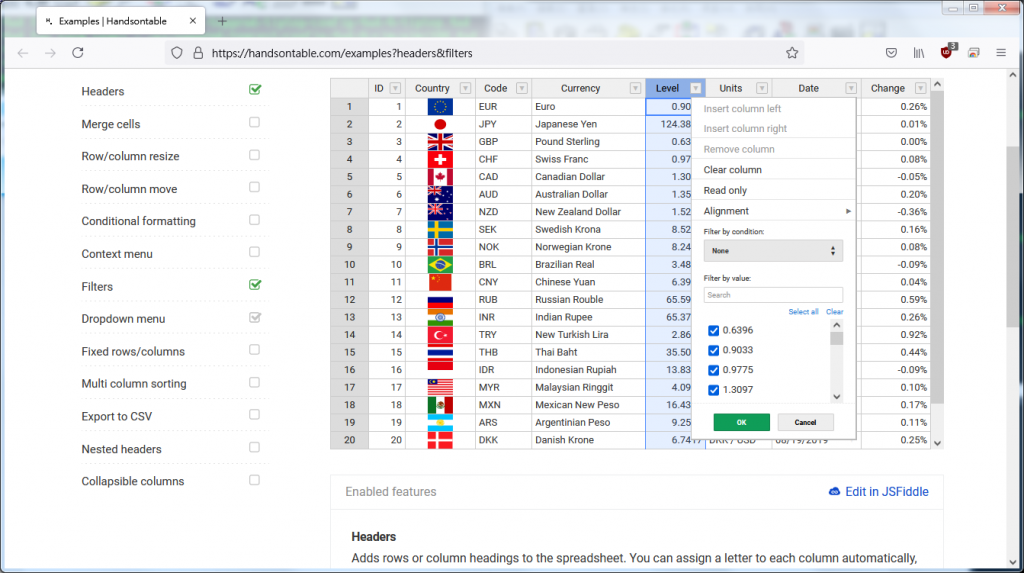Click the Mexico flag
Image resolution: width=1024 pixels, height=573 pixels.
pos(440,405)
